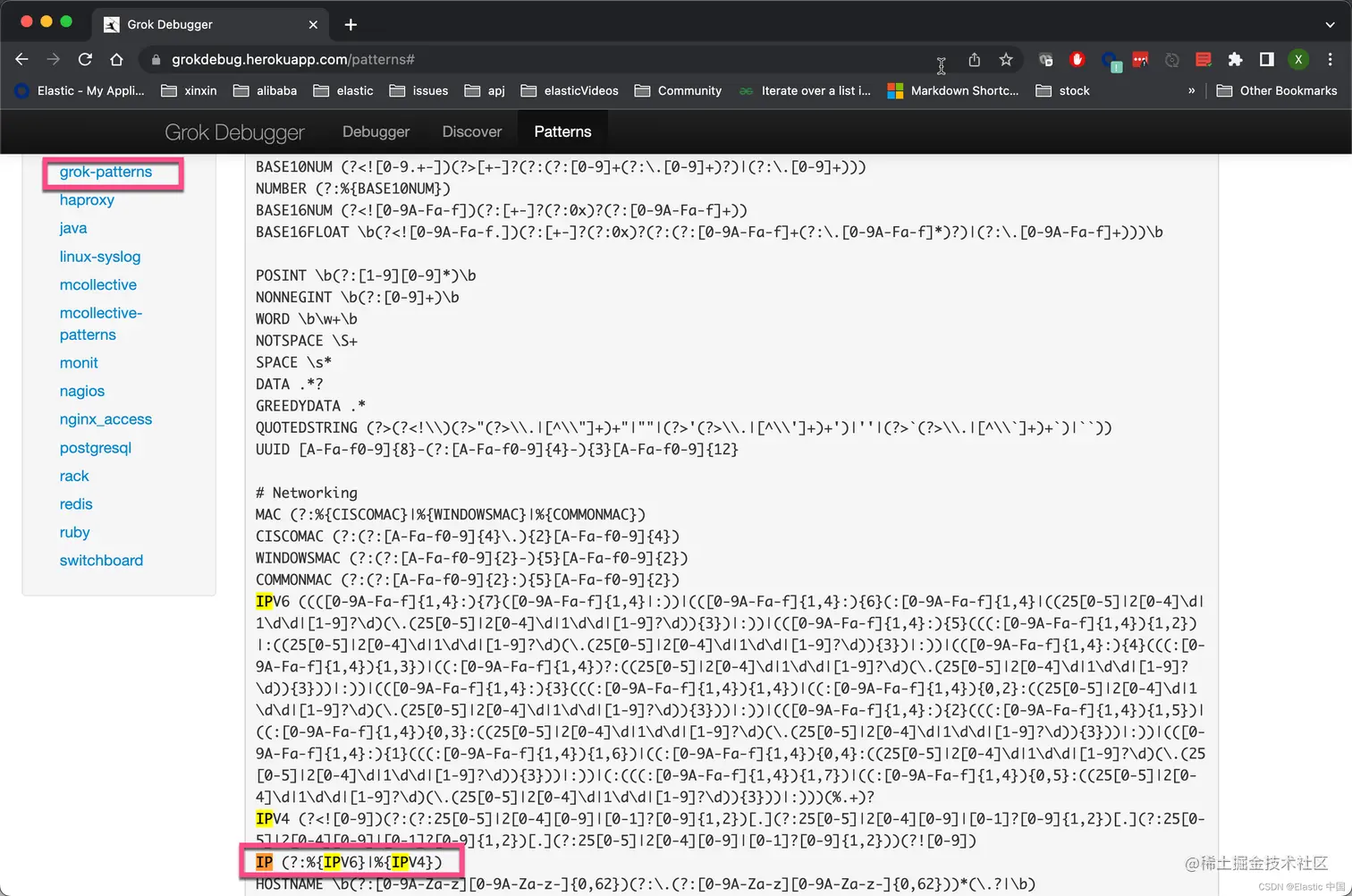Open the rack pattern file
Image resolution: width=1352 pixels, height=896 pixels.
click(74, 476)
